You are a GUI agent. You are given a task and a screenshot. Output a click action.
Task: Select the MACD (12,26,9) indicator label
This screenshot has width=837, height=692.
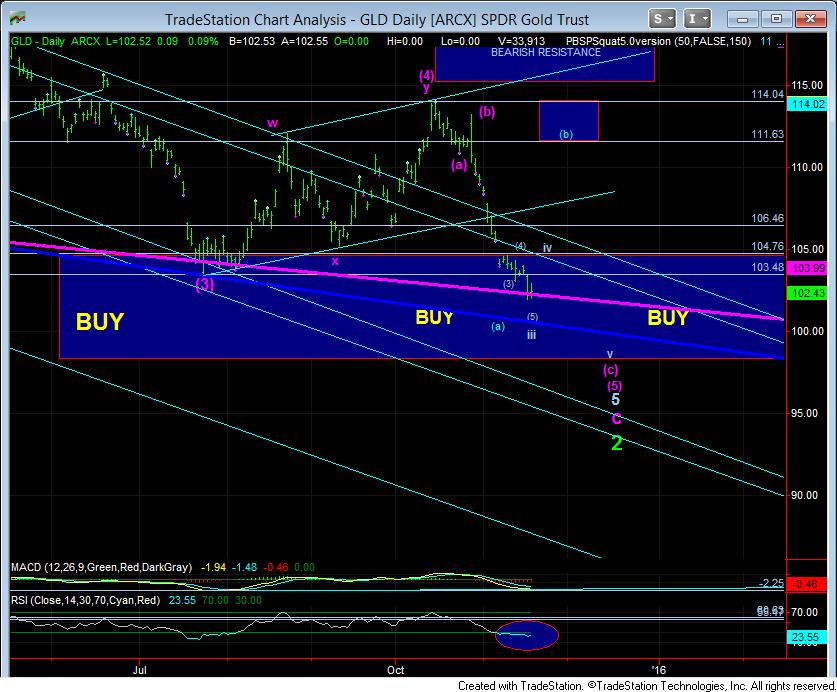(101, 567)
